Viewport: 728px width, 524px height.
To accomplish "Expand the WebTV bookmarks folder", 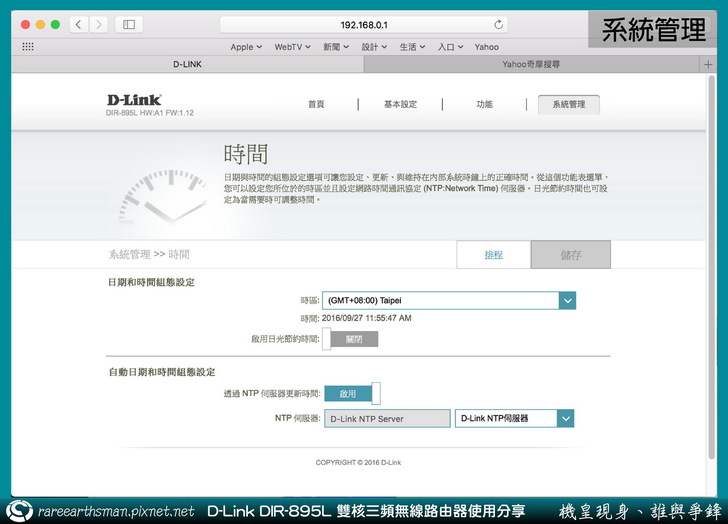I will (293, 46).
